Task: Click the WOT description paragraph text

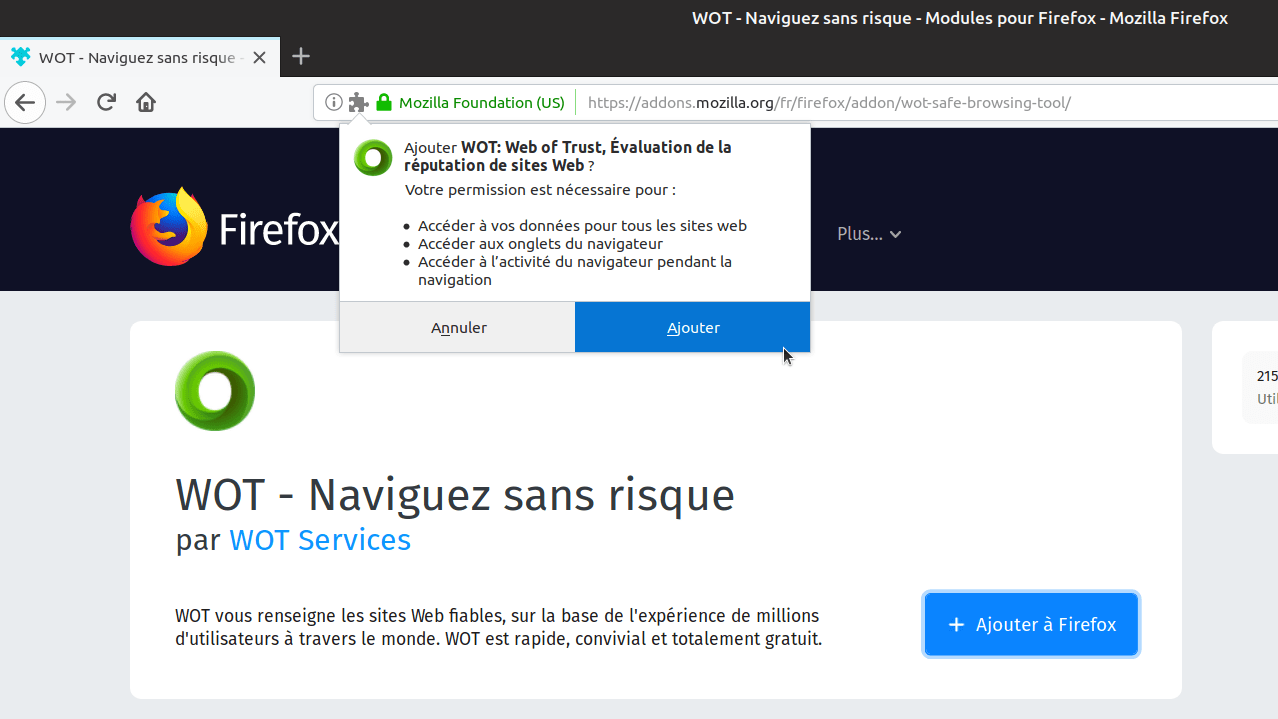Action: coord(498,627)
